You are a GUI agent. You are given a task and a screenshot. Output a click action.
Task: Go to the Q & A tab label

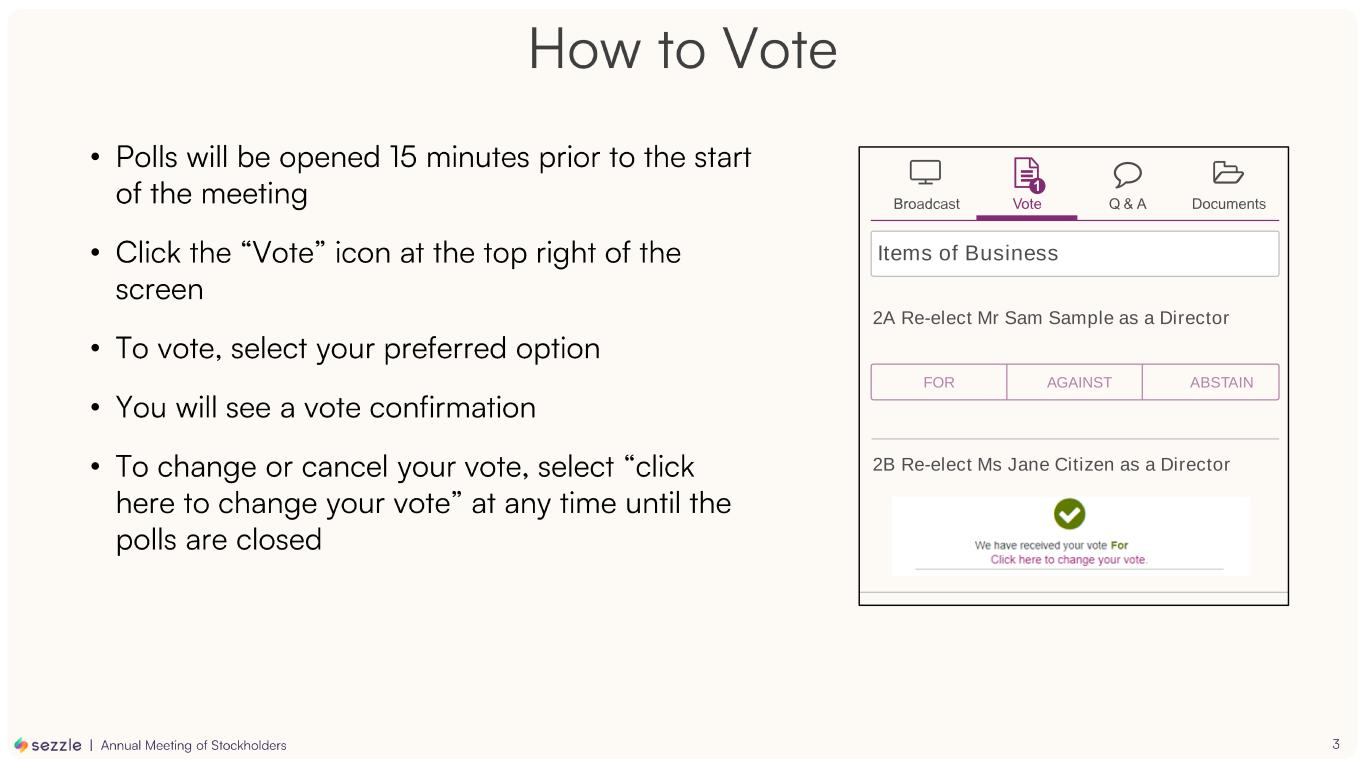coord(1127,204)
